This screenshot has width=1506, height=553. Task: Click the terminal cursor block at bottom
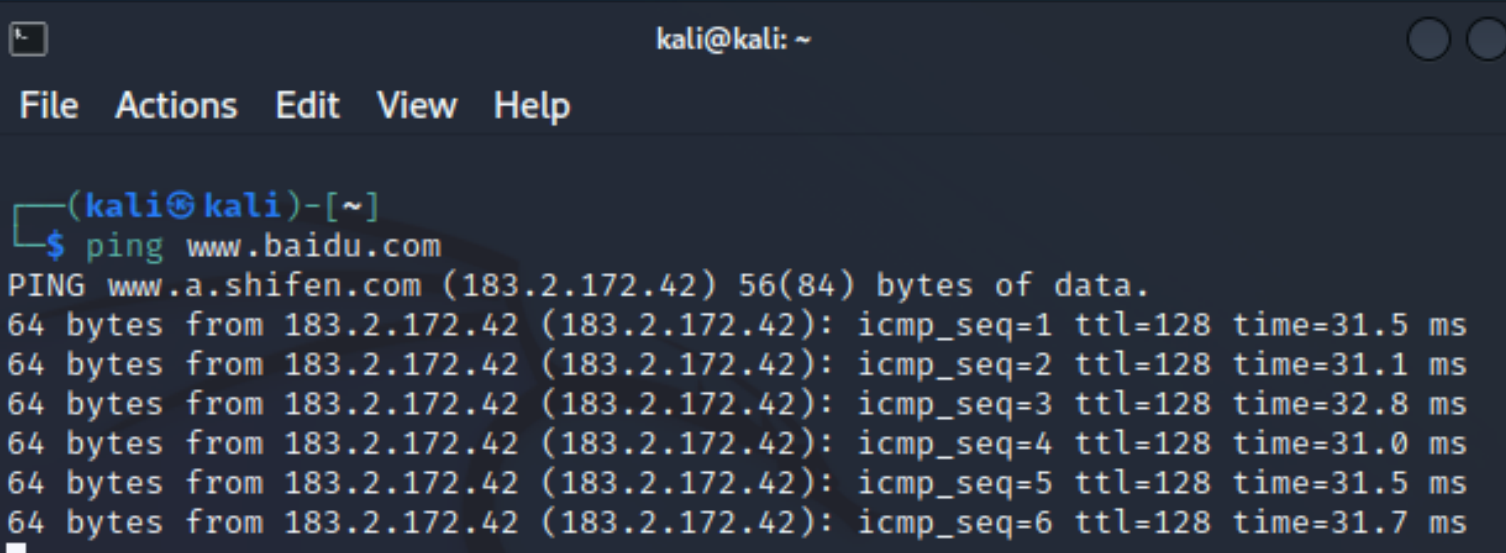pos(16,547)
